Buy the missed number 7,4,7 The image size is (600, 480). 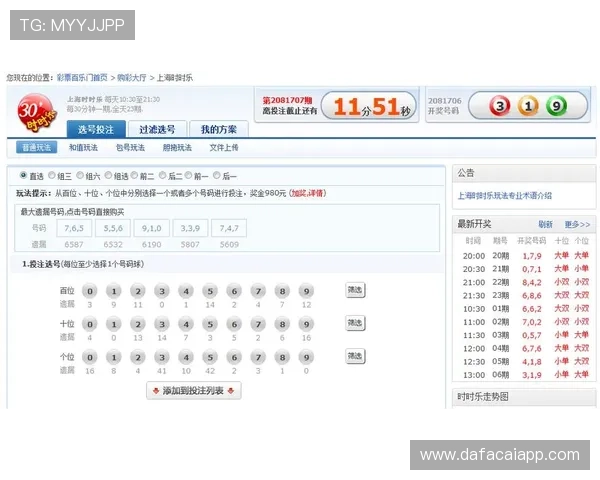coord(229,229)
